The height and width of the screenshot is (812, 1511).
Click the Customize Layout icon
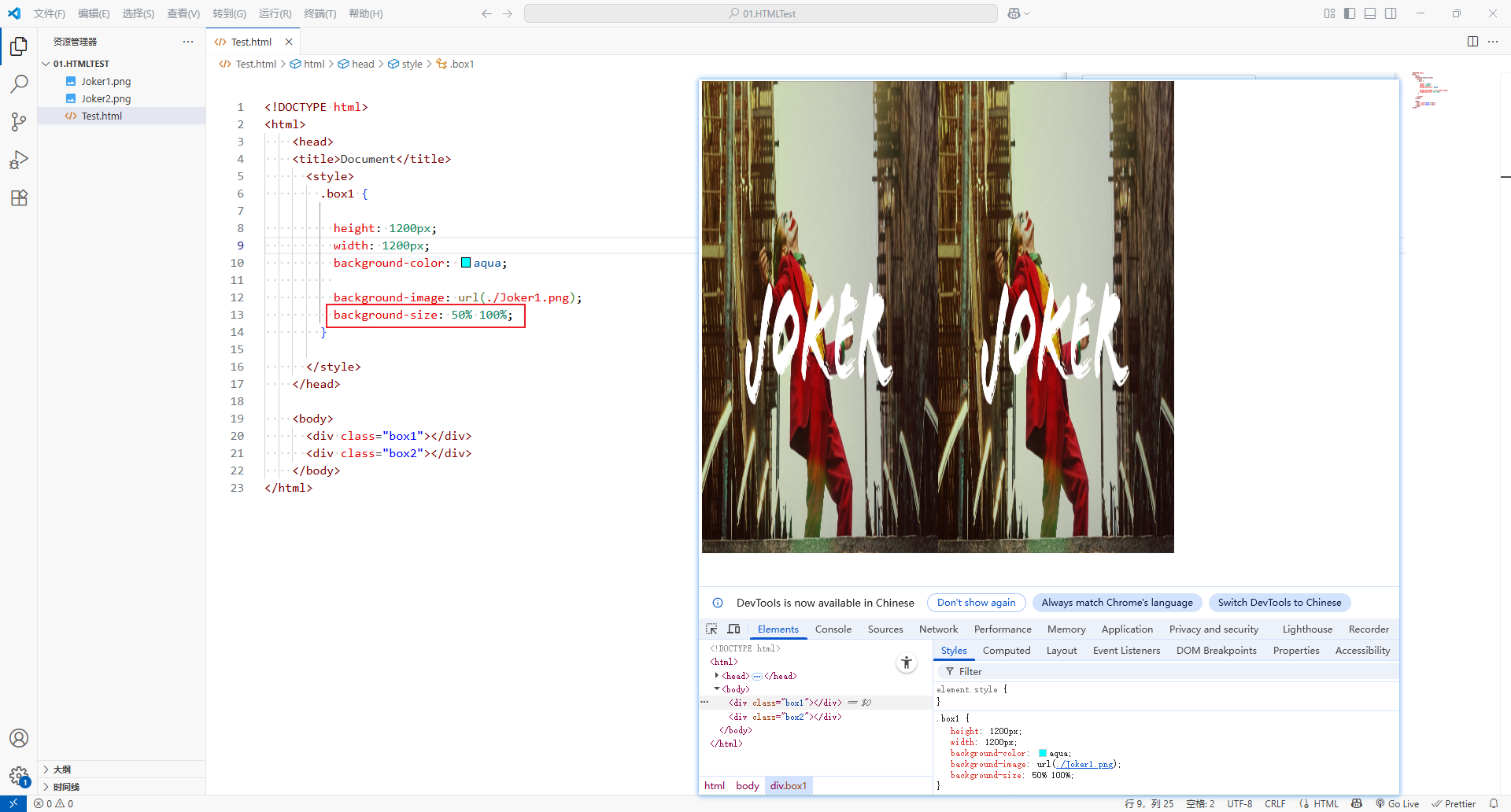click(1329, 13)
